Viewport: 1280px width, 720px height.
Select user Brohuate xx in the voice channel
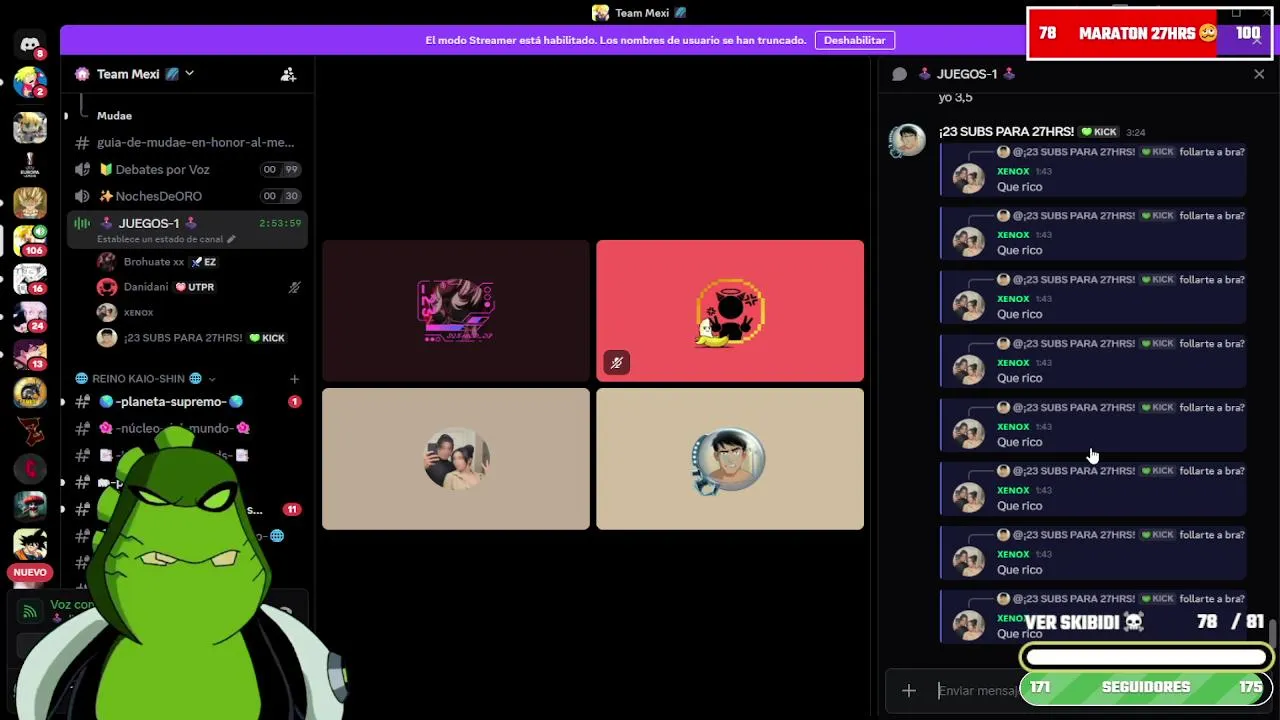pyautogui.click(x=198, y=262)
